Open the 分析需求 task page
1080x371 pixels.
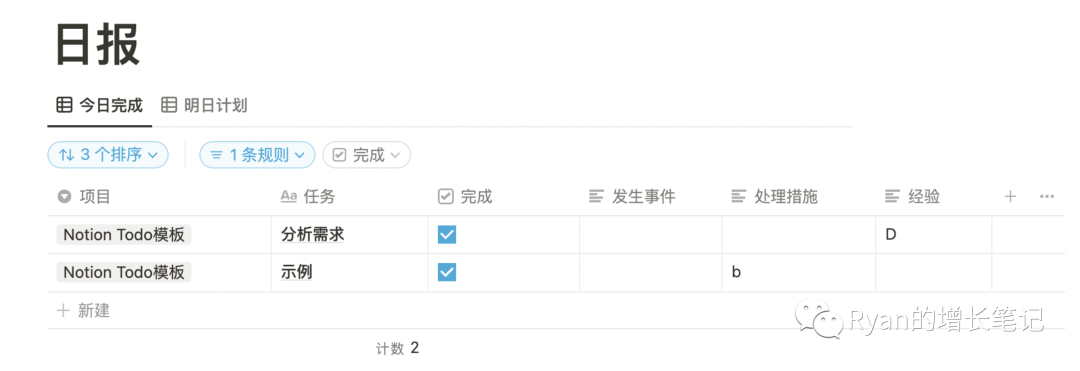tap(313, 235)
